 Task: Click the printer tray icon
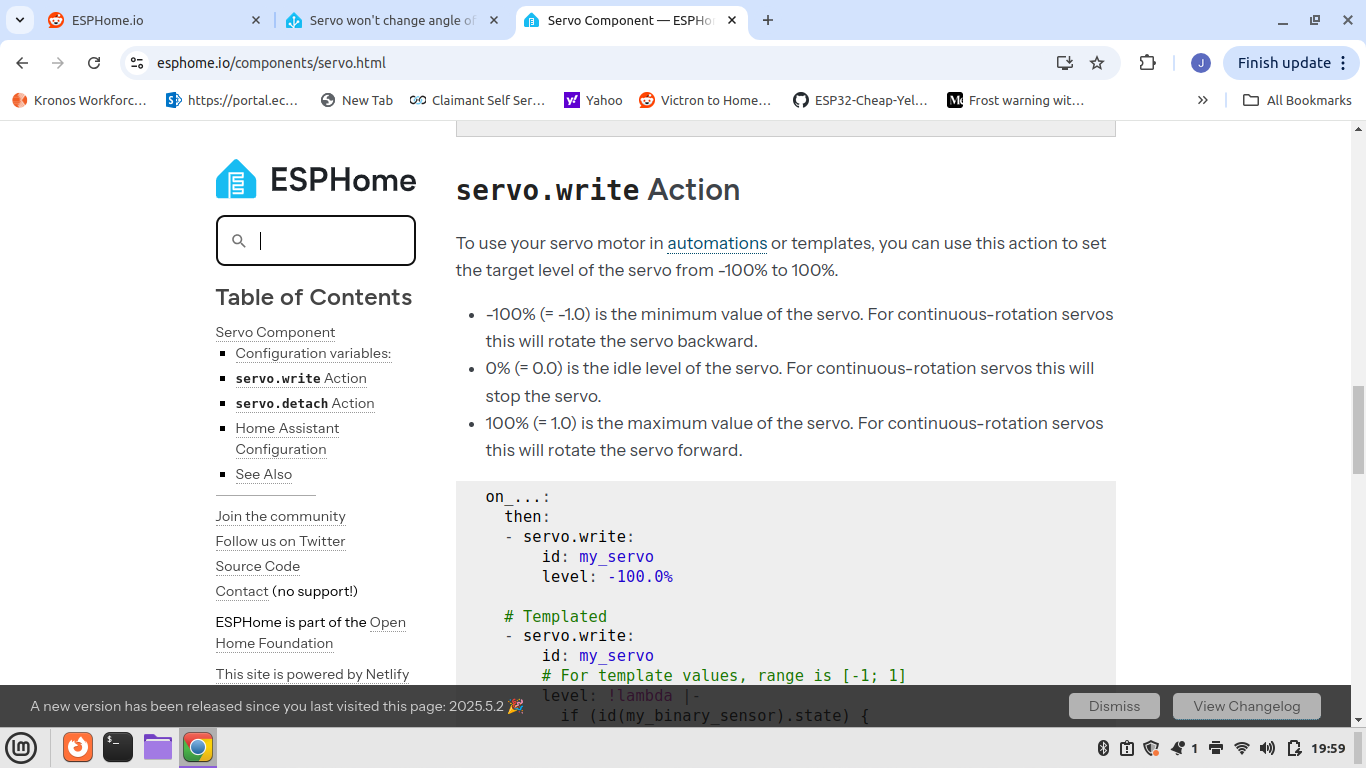tap(1216, 748)
